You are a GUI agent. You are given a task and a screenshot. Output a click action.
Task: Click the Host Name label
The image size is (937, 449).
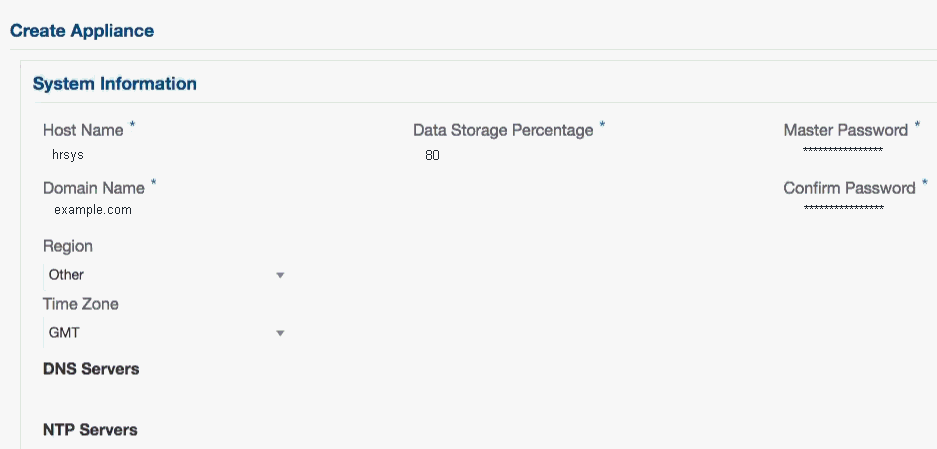[x=83, y=130]
